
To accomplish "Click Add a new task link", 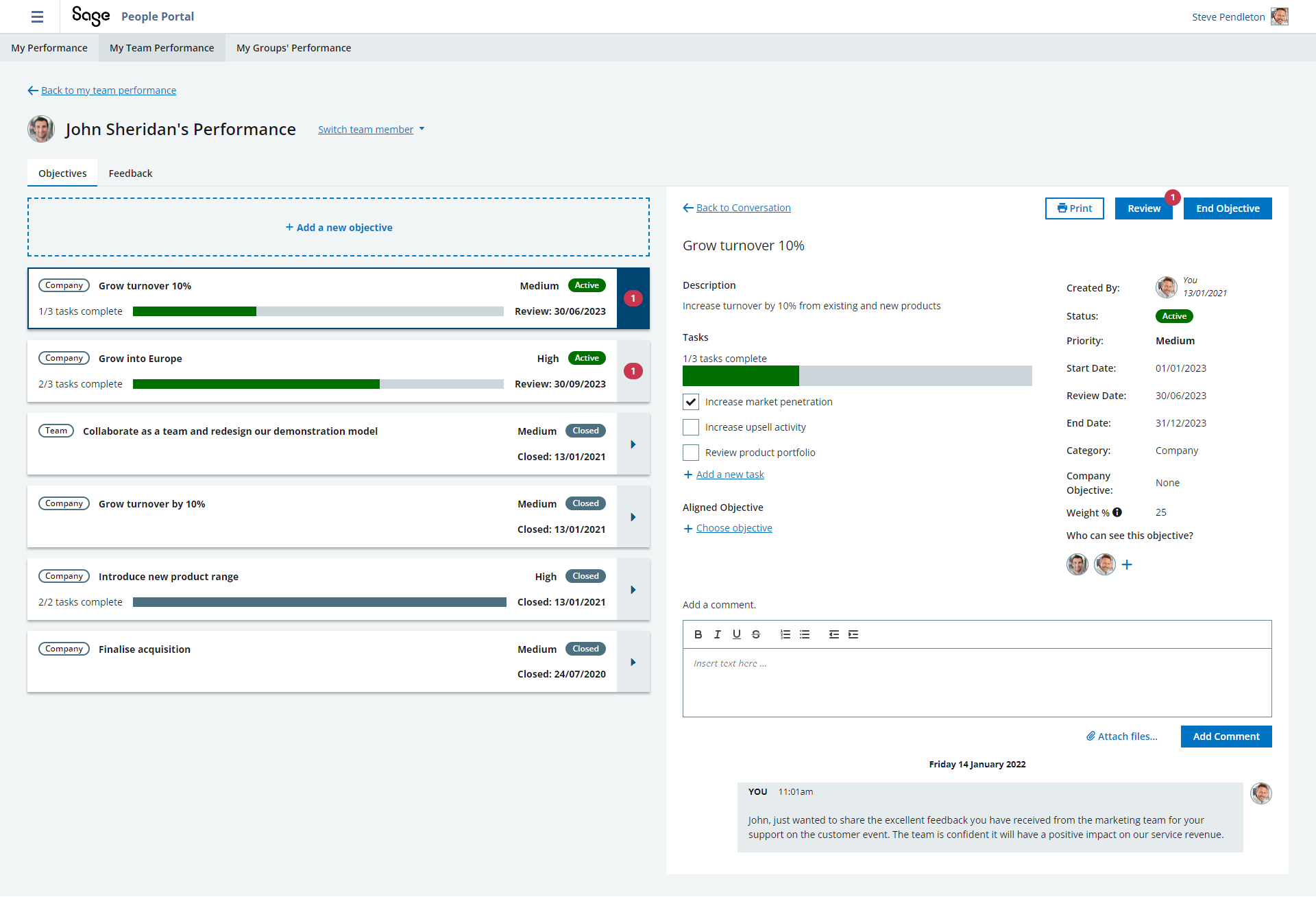I will [730, 474].
